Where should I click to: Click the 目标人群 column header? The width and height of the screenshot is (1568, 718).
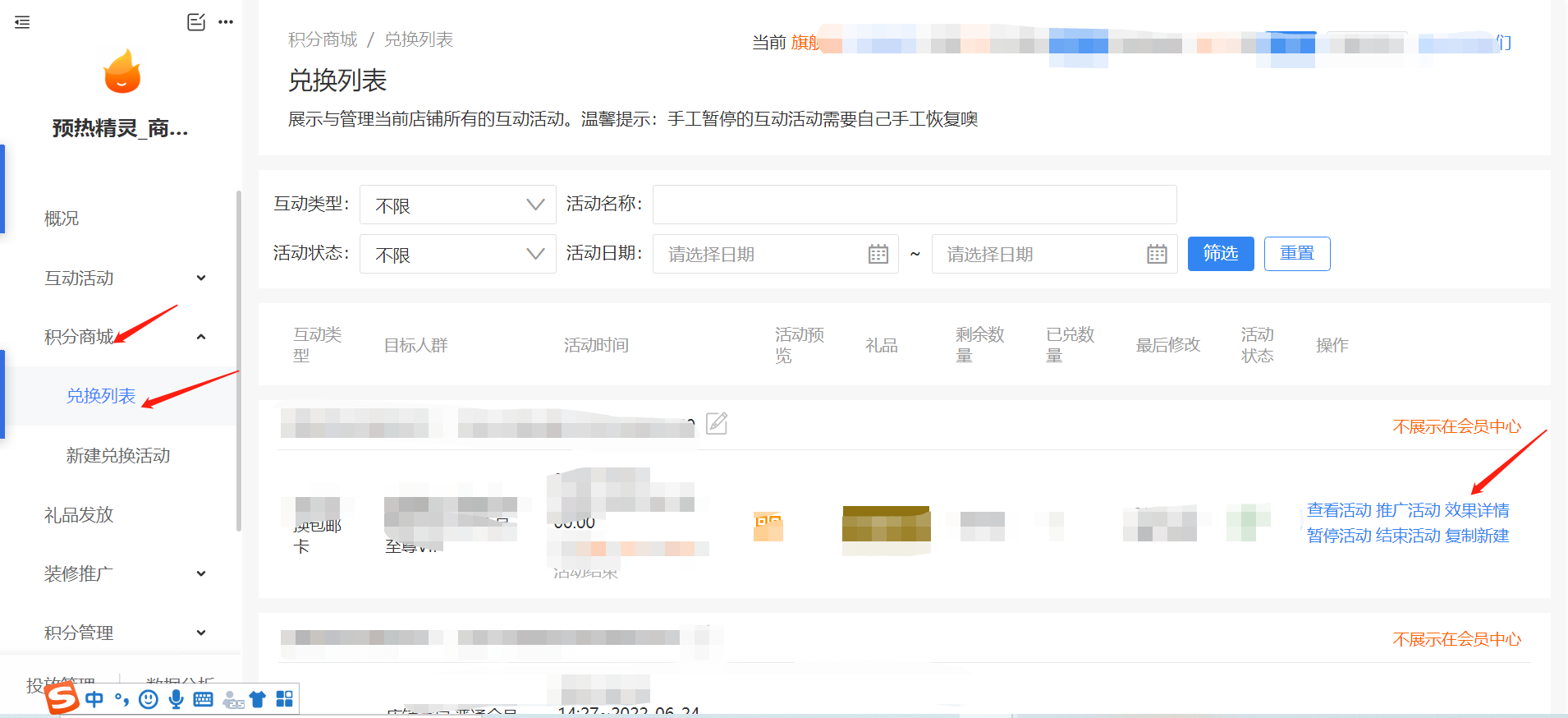pyautogui.click(x=416, y=345)
